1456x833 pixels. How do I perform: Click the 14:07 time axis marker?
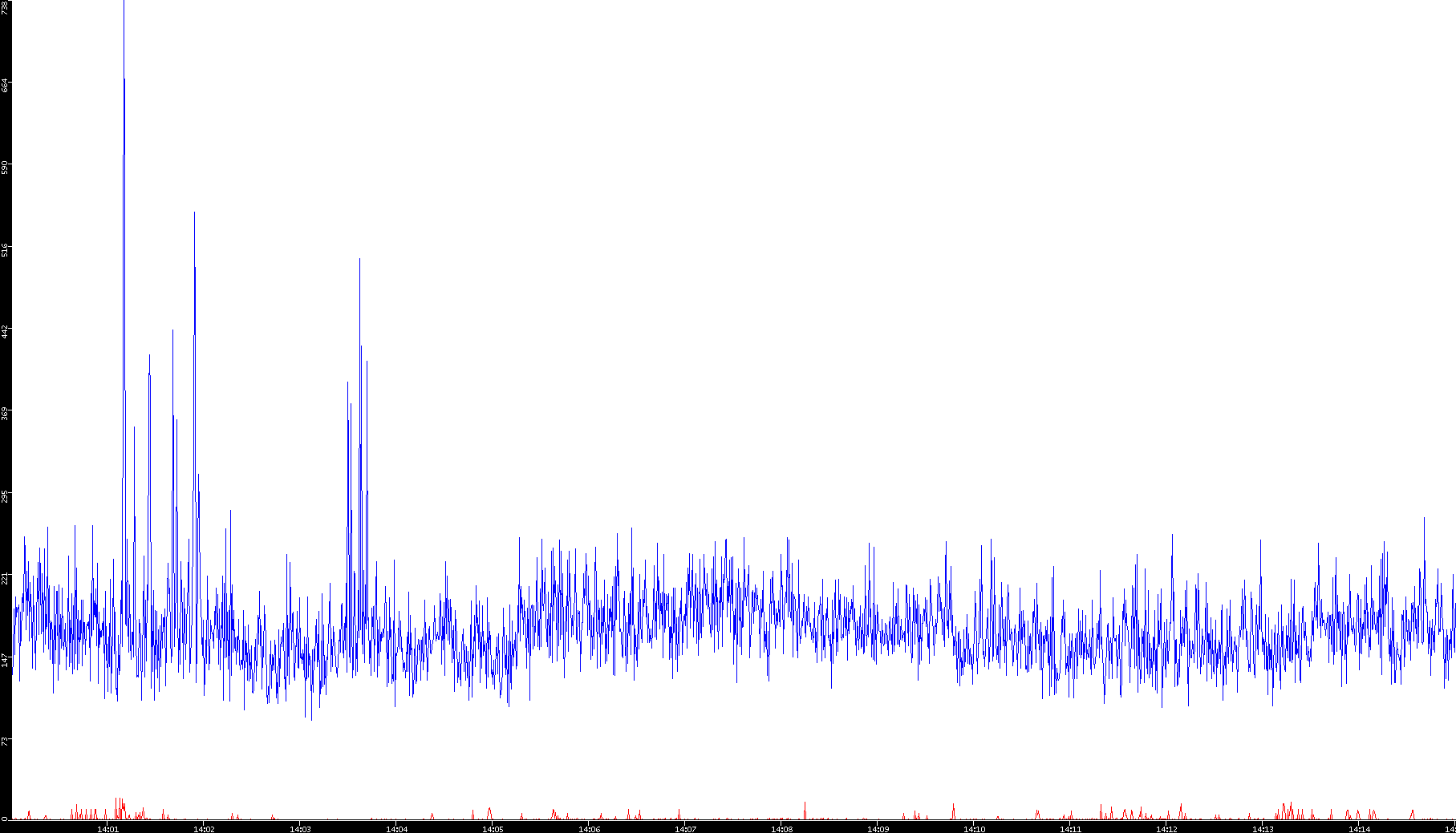pyautogui.click(x=685, y=828)
